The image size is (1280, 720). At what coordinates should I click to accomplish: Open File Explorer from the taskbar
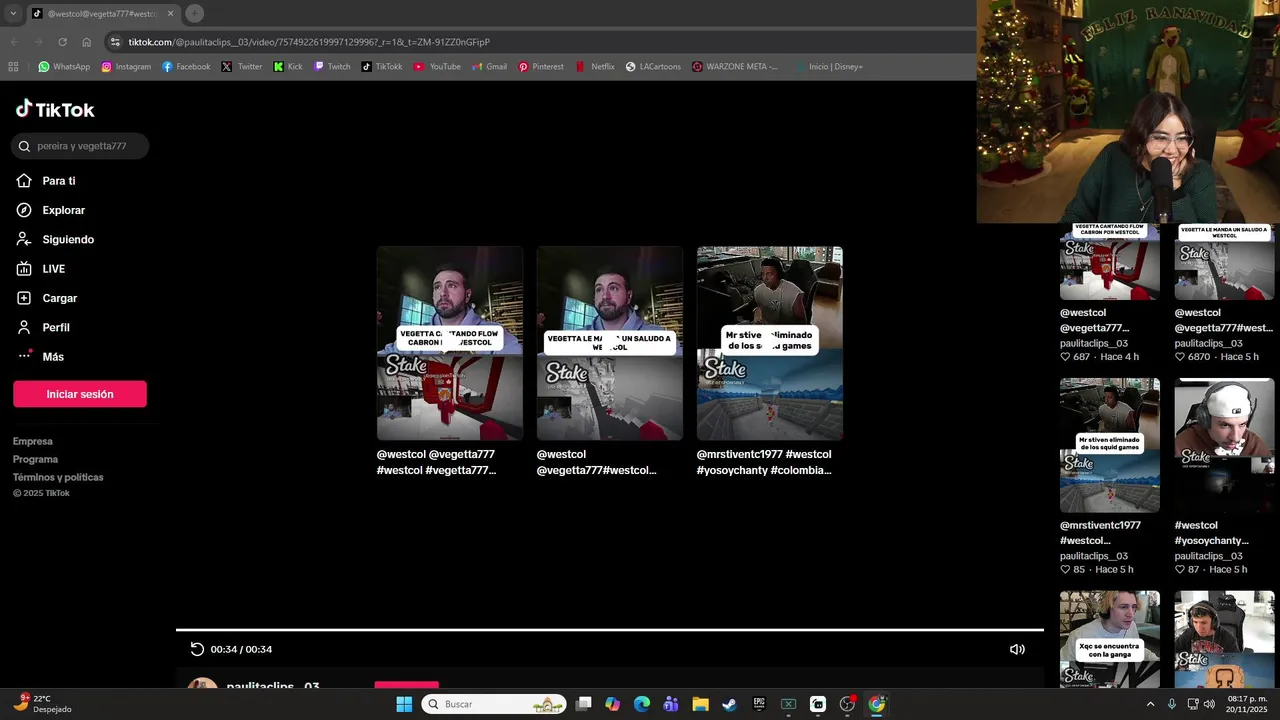700,704
